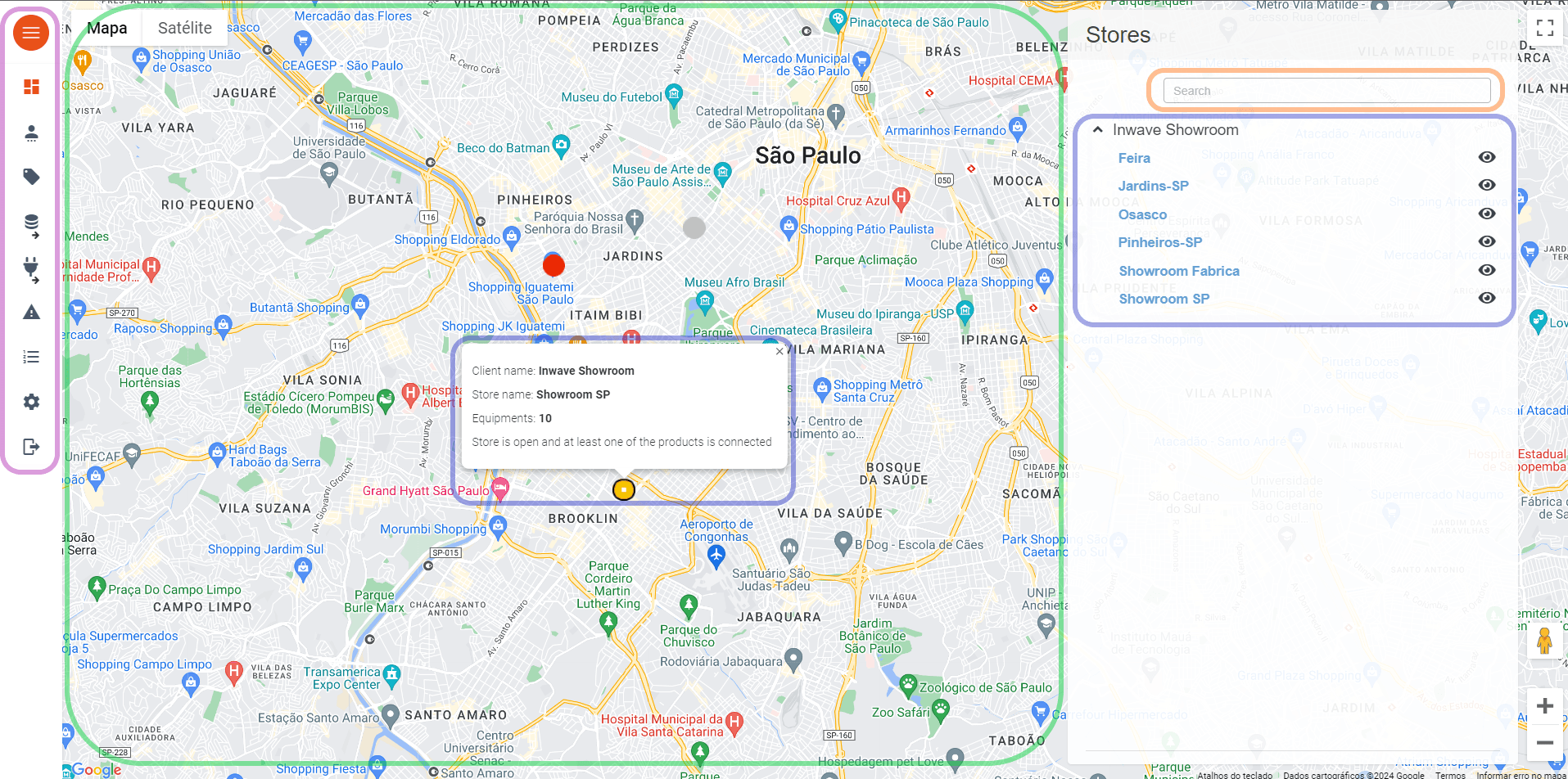Open the tag icon in sidebar

[31, 177]
